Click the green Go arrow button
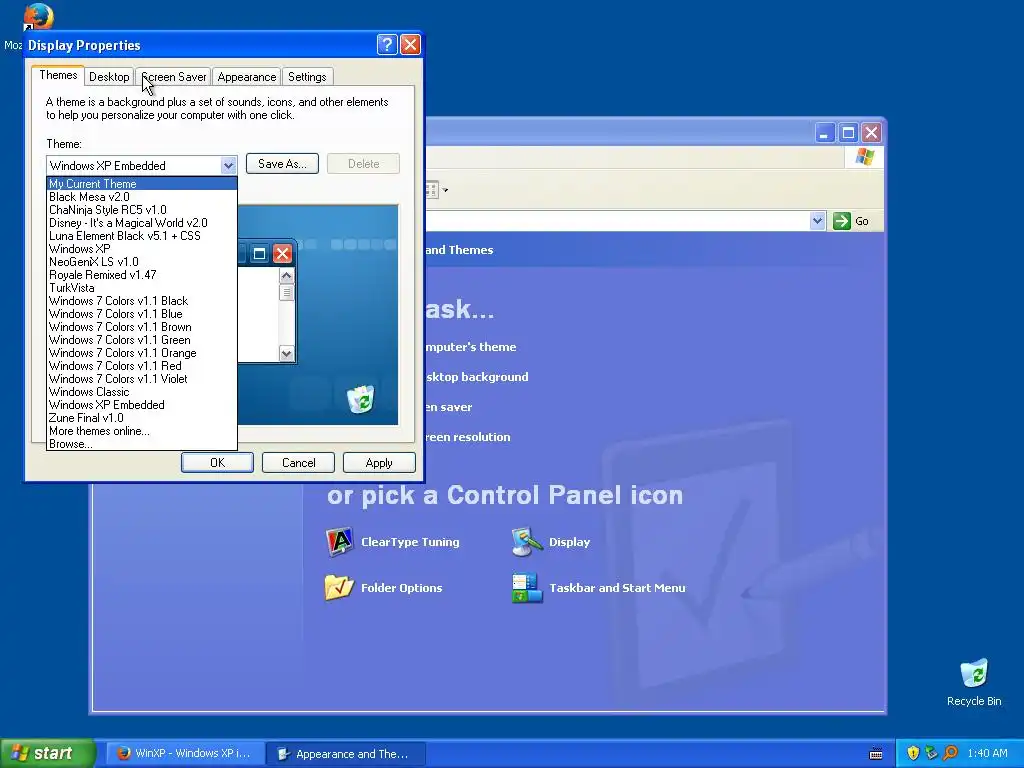 (842, 221)
